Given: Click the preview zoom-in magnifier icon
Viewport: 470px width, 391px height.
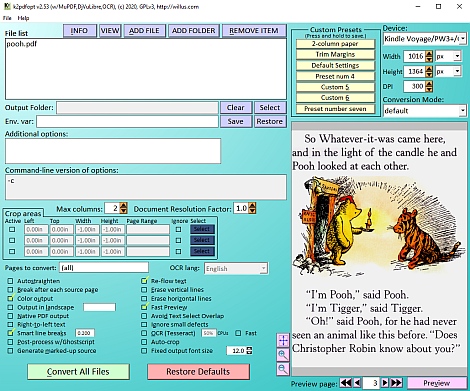Looking at the screenshot, I should coord(283,355).
